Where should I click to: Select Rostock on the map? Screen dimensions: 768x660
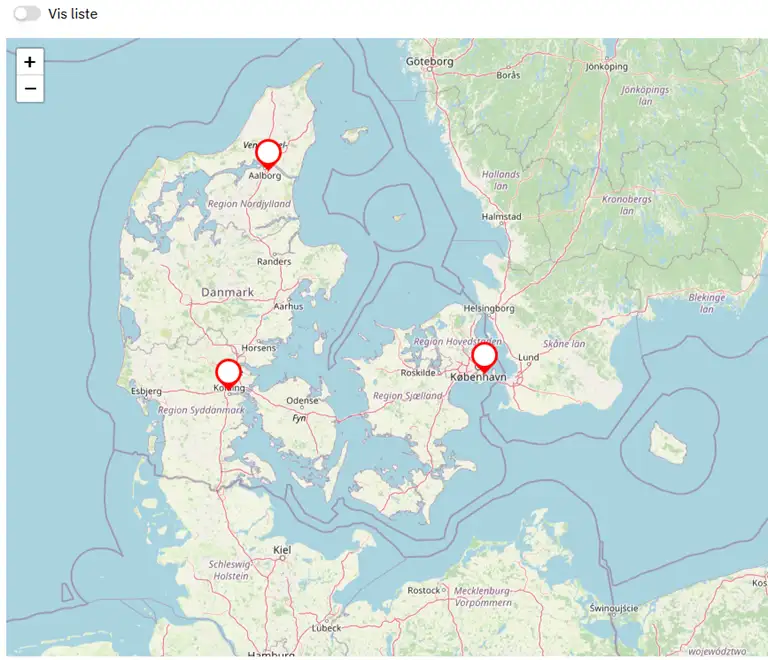coord(424,590)
